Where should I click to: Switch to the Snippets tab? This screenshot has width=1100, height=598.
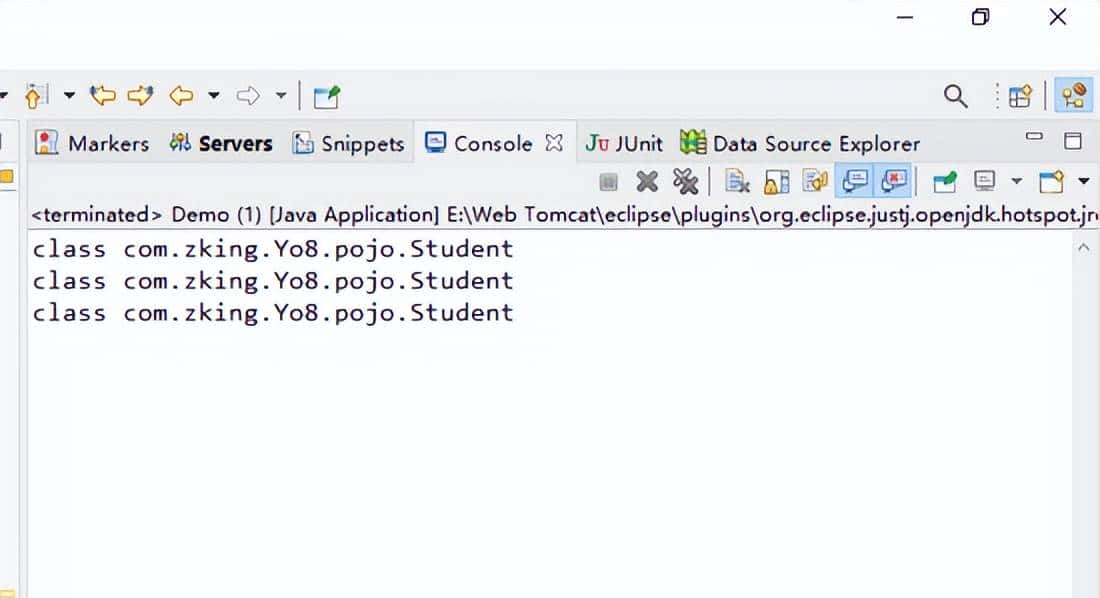pos(349,143)
